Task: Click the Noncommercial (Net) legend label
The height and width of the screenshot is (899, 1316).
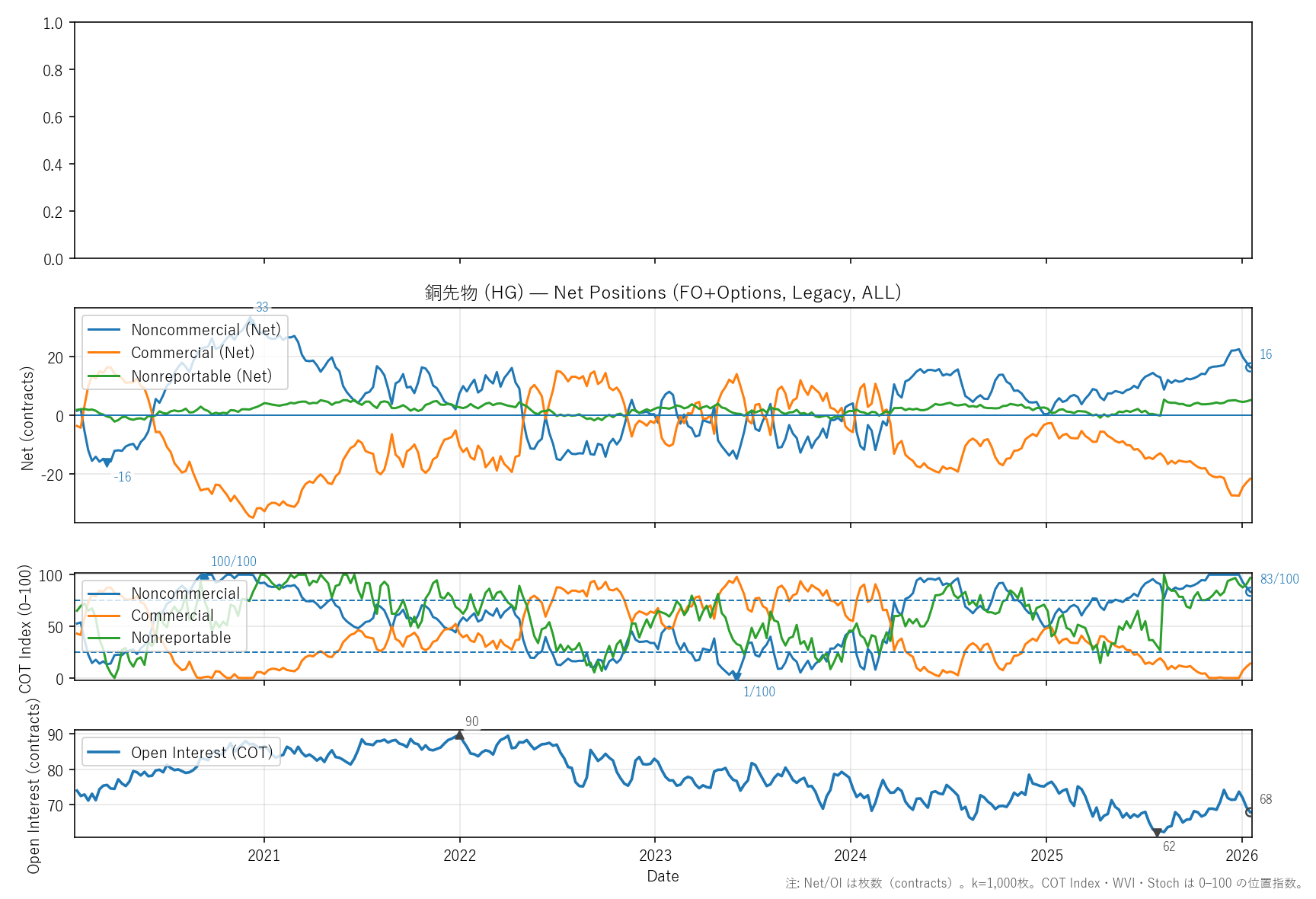Action: coord(206,330)
